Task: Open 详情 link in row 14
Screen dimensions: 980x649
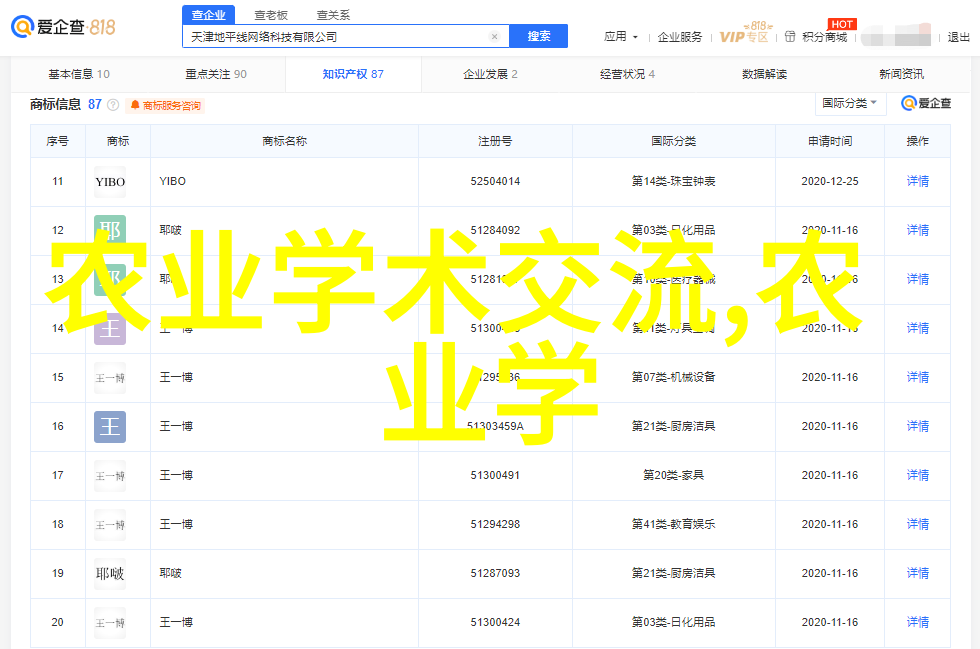Action: point(918,328)
